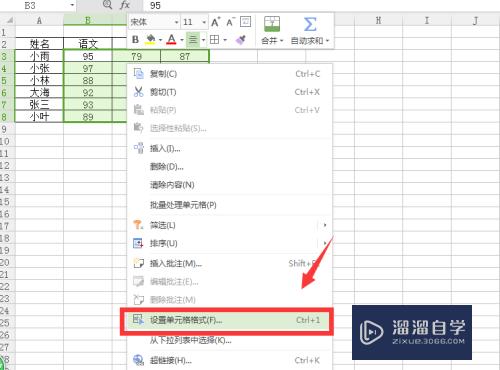This screenshot has width=500, height=370.
Task: Open the font name dropdown 宋体
Action: [177, 22]
